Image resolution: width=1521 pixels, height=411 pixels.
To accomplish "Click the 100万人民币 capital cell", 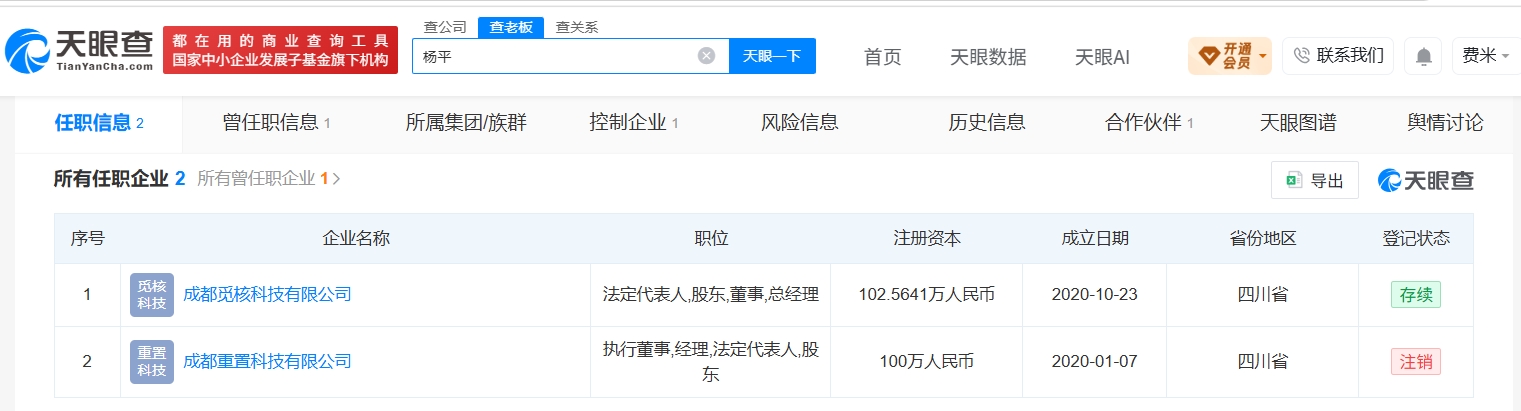I will click(927, 361).
